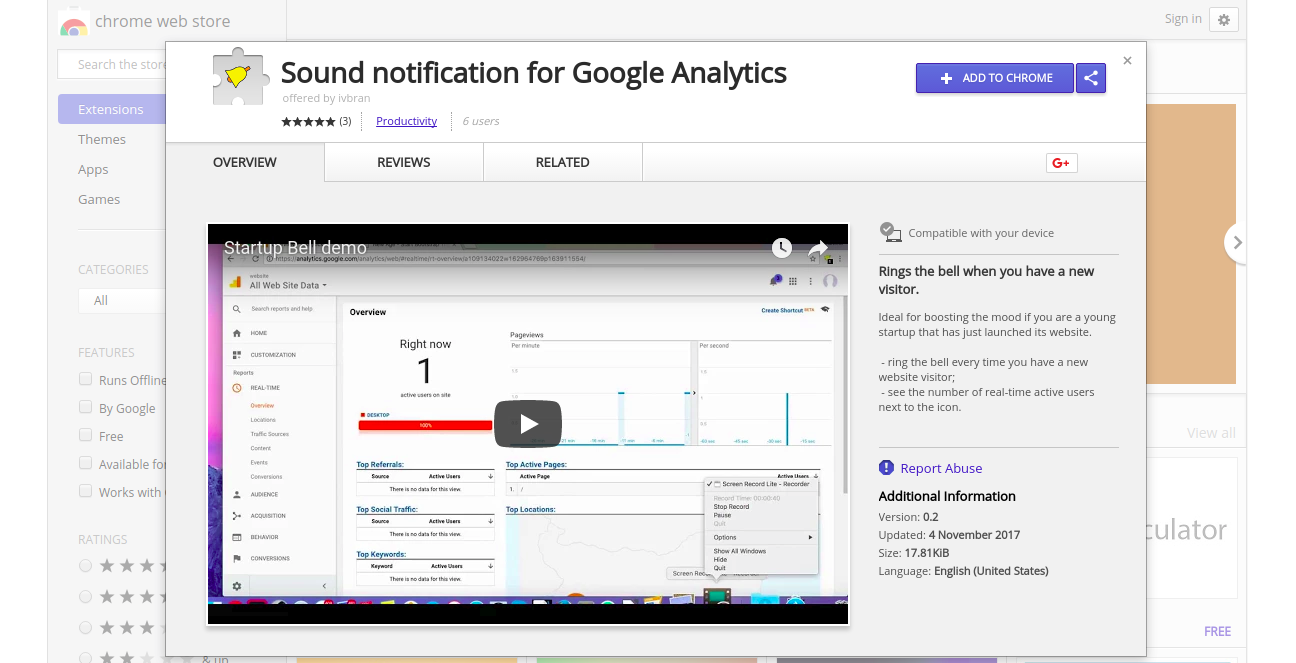Screen dimensions: 1296x663
Task: Open the Related tab
Action: [562, 162]
